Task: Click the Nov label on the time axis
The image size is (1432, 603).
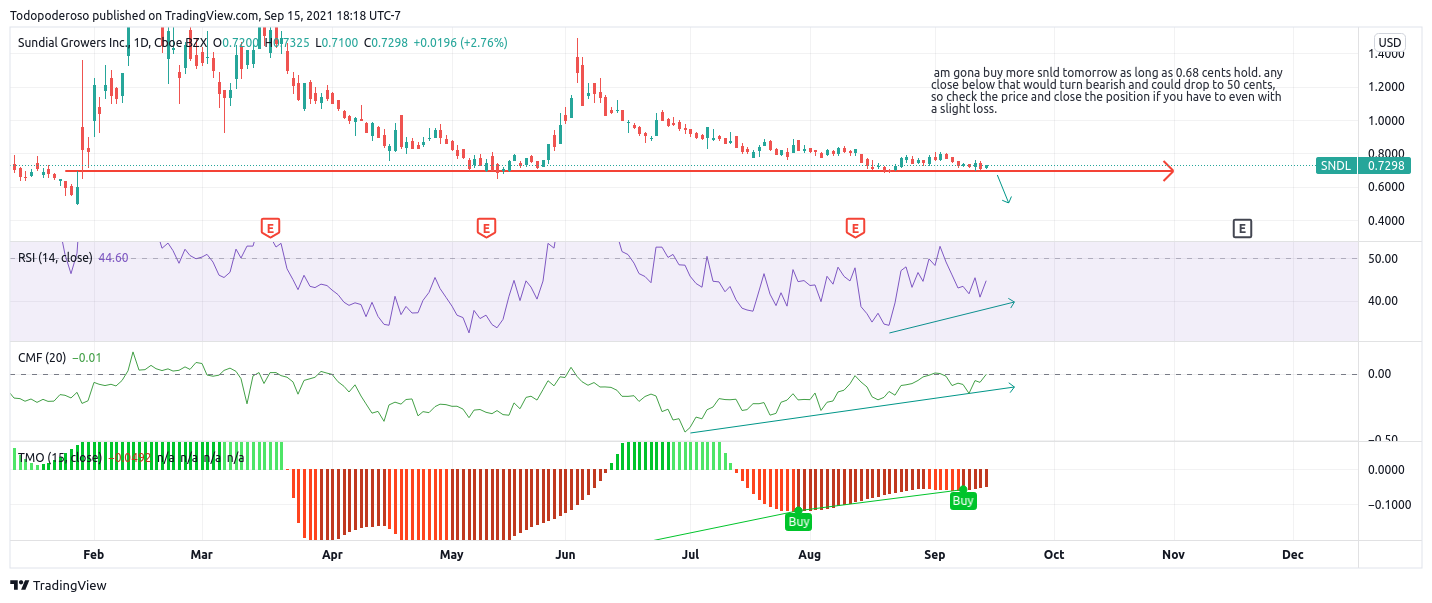Action: (1173, 554)
